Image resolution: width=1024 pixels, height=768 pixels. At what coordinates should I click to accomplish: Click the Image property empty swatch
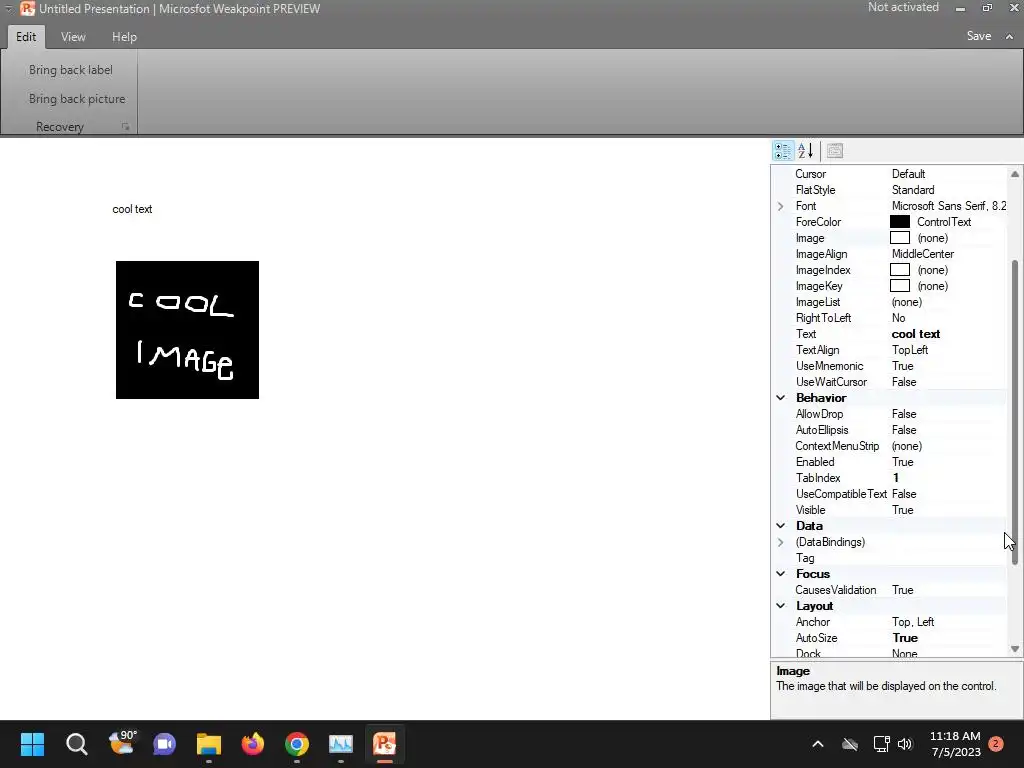[x=899, y=238]
